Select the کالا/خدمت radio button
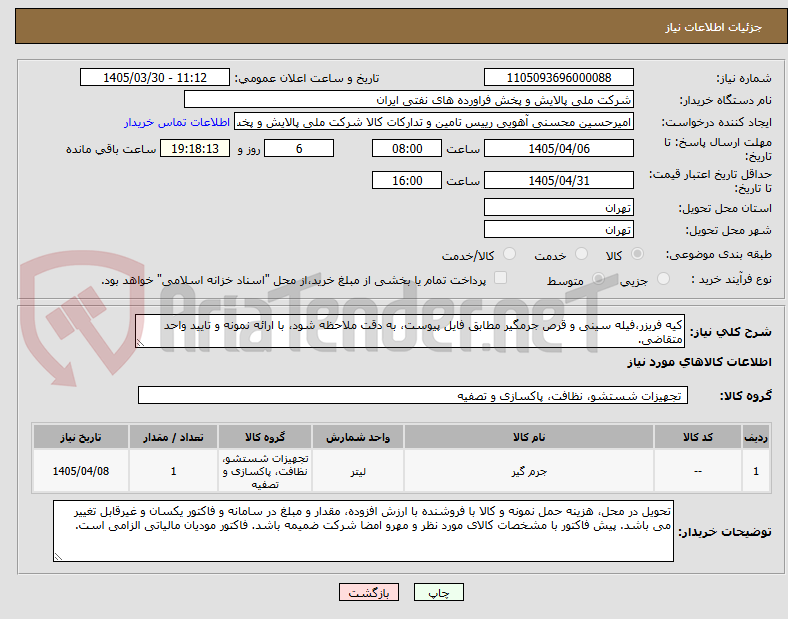 point(510,254)
